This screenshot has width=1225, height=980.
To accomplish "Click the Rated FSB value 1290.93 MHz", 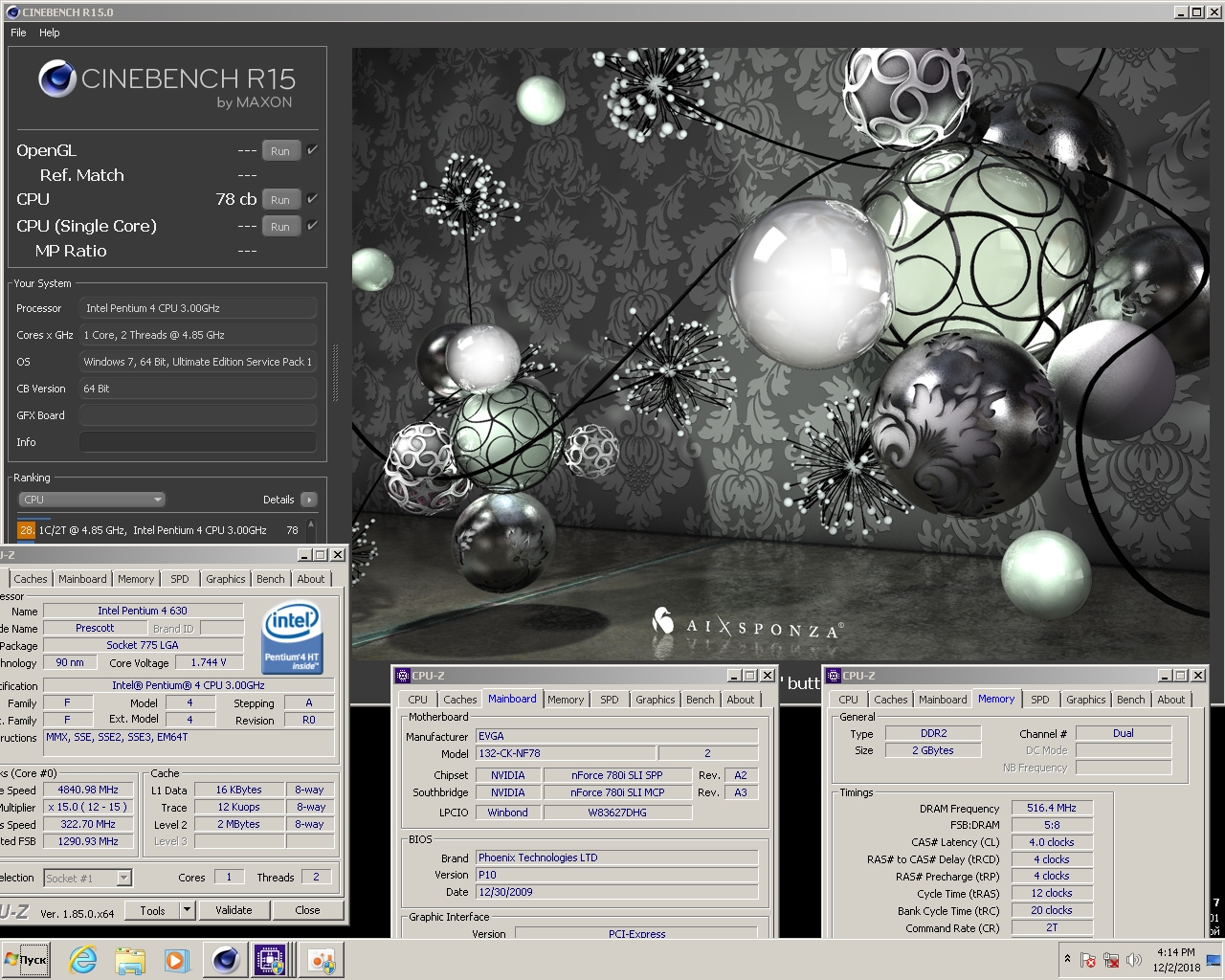I will click(x=88, y=841).
